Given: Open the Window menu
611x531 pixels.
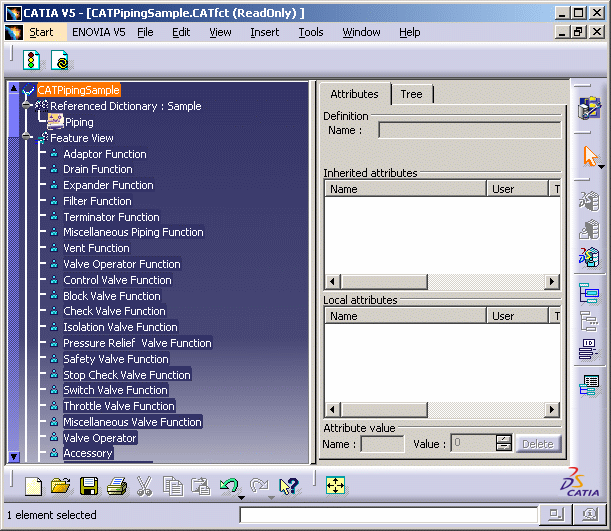Looking at the screenshot, I should [361, 32].
